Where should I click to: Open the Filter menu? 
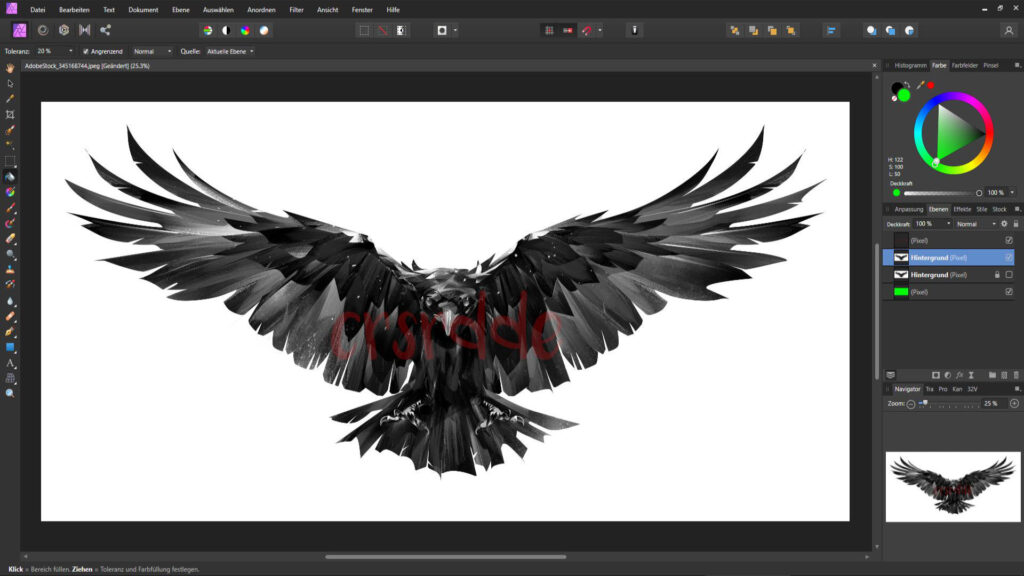pyautogui.click(x=296, y=9)
